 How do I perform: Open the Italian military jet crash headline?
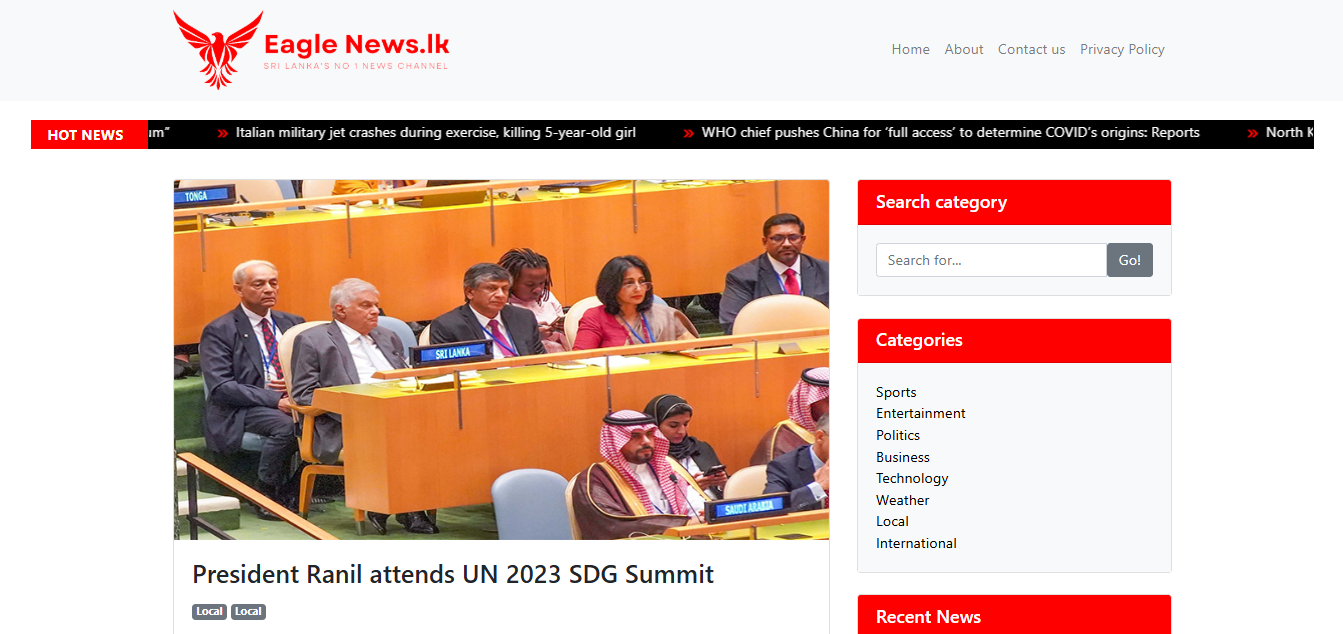pyautogui.click(x=436, y=133)
